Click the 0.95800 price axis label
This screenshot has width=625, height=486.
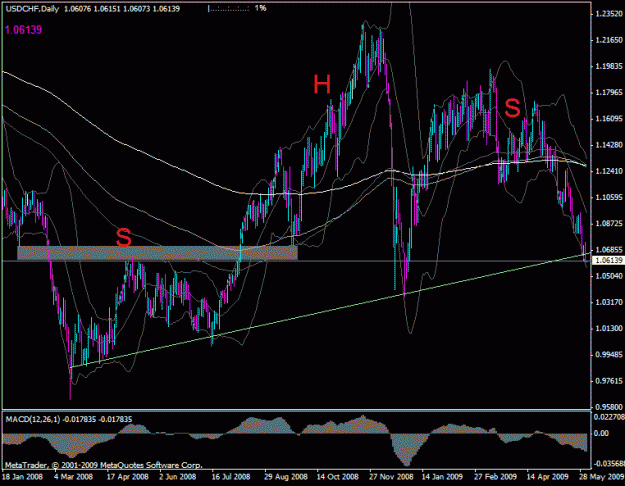click(609, 407)
